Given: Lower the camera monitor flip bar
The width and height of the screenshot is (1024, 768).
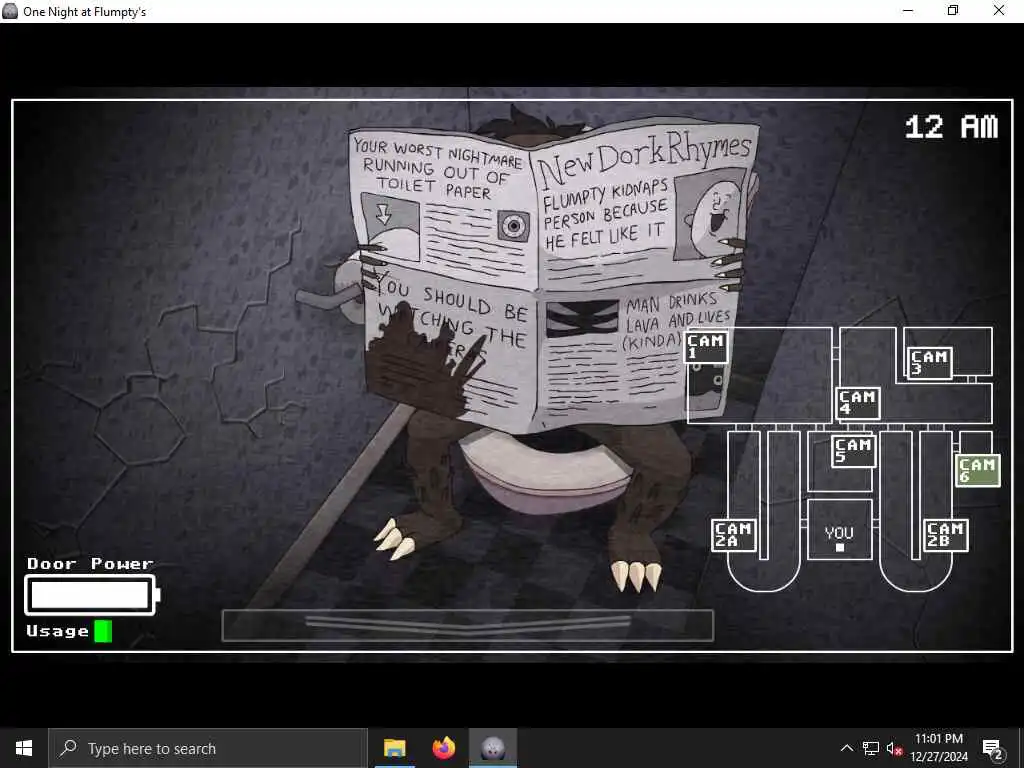Looking at the screenshot, I should point(468,625).
